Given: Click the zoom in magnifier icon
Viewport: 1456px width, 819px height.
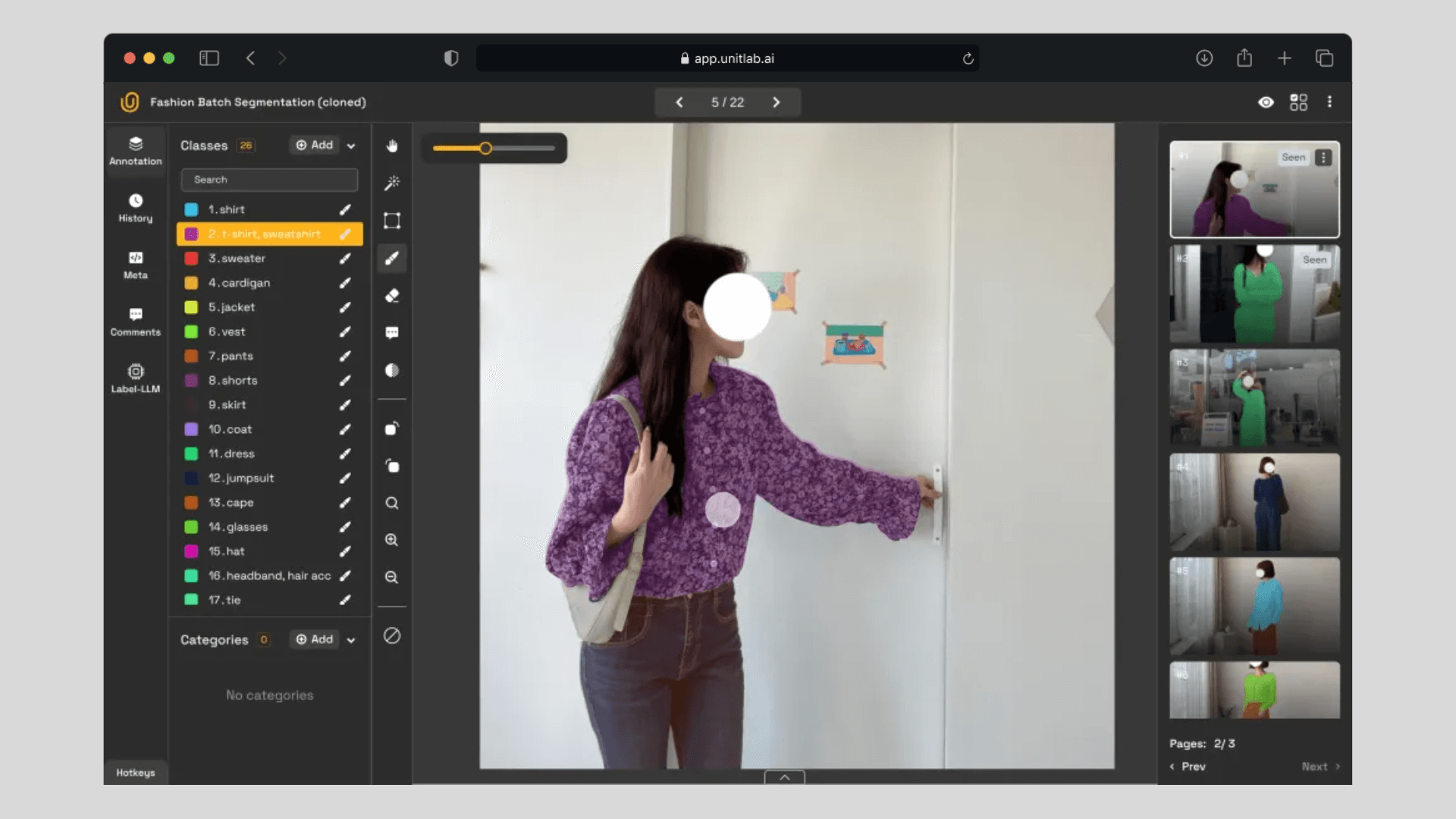Looking at the screenshot, I should click(392, 540).
